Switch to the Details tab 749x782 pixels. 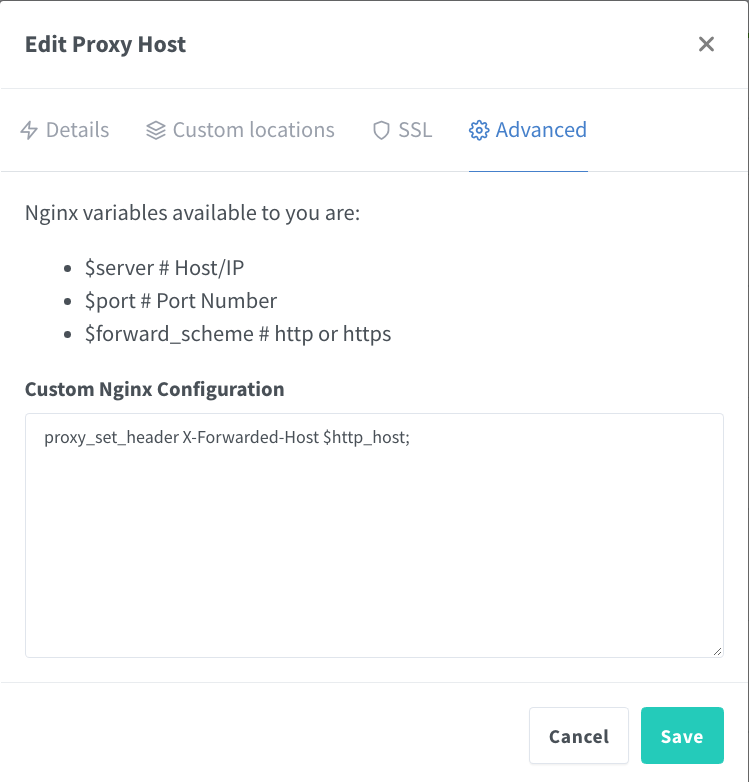[77, 130]
